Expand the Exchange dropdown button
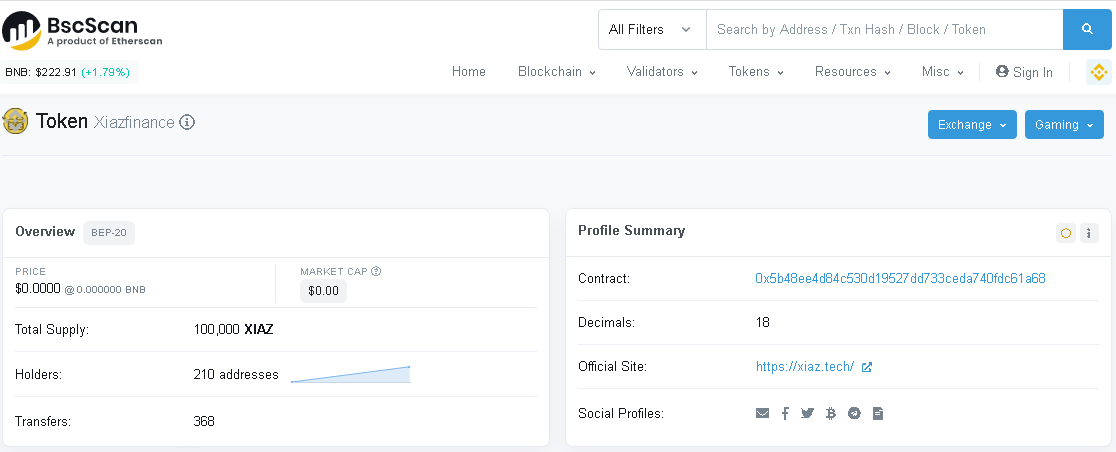Screen dimensions: 1116x452 click(x=972, y=125)
